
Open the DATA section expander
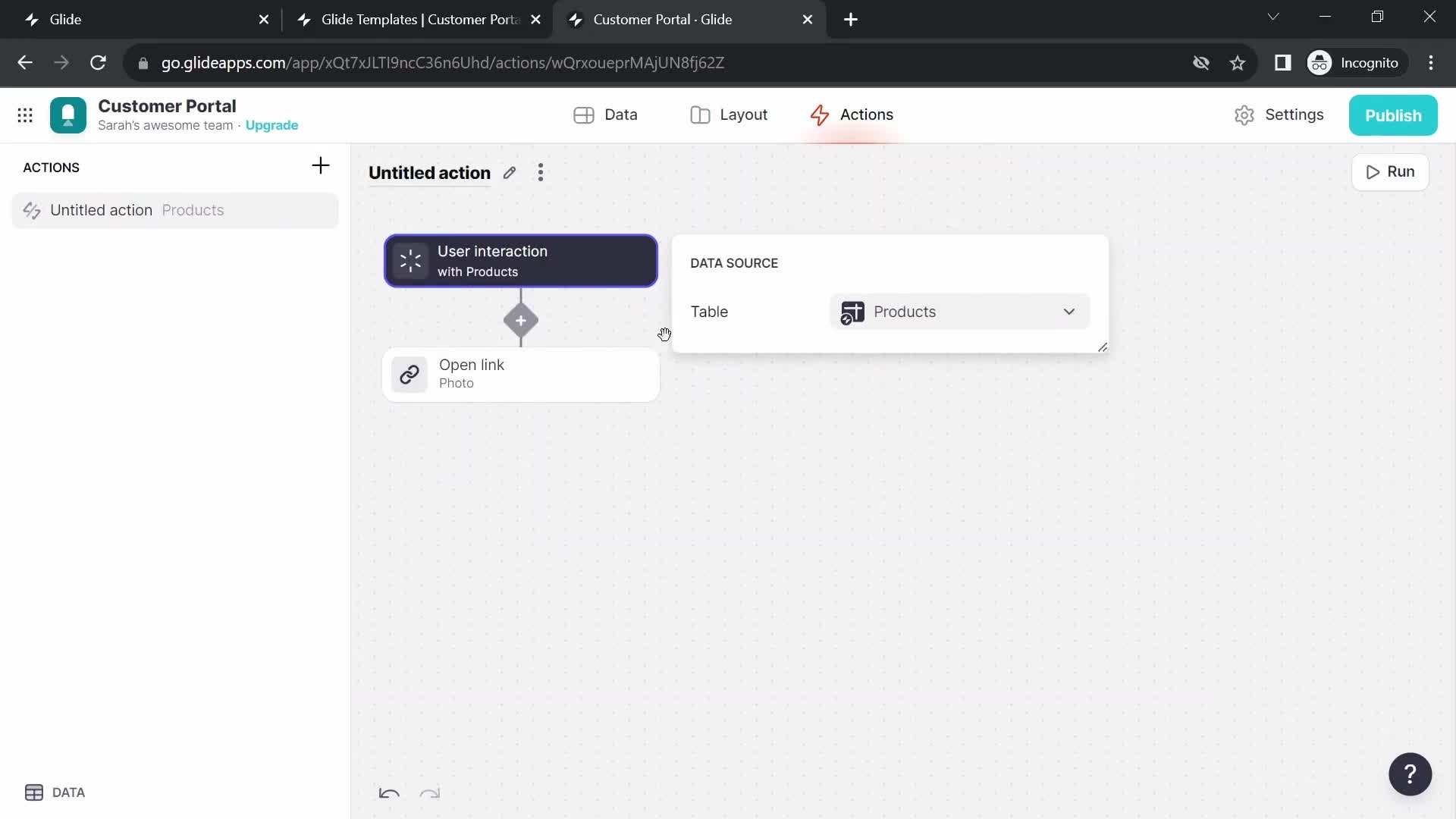point(54,792)
